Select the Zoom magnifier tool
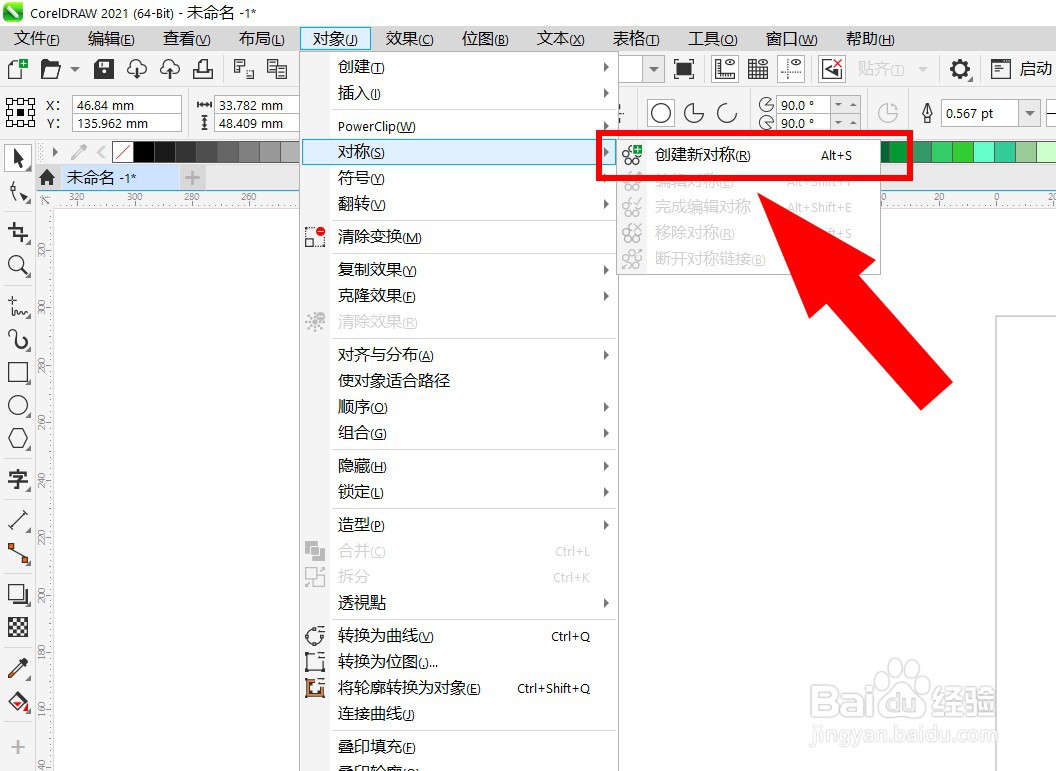 point(18,266)
